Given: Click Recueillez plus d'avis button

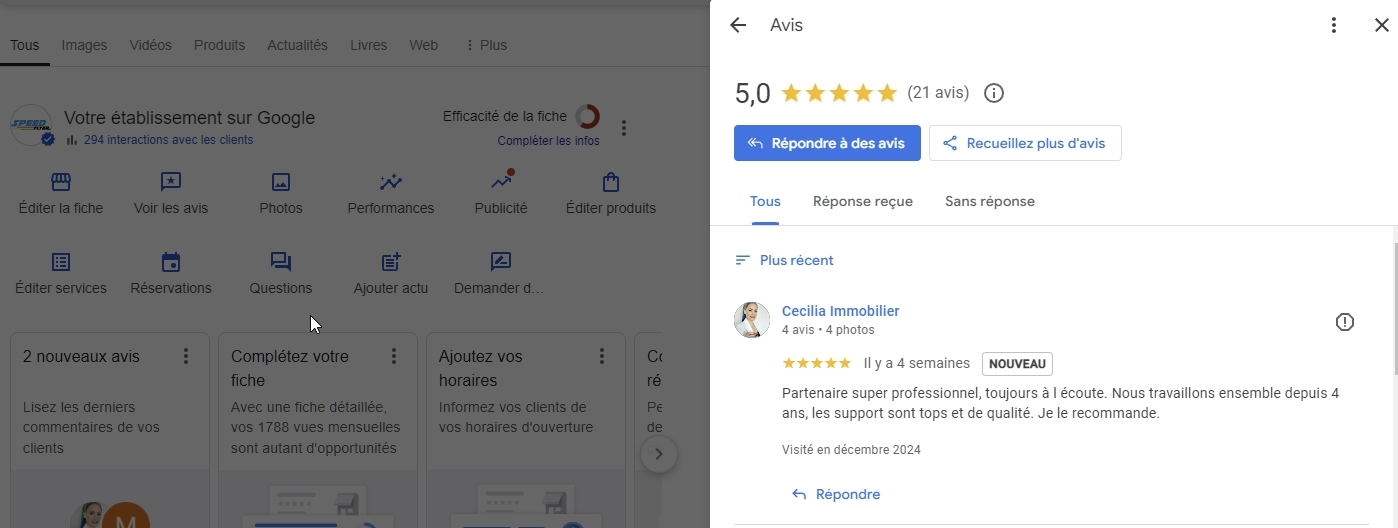Looking at the screenshot, I should (x=1025, y=143).
